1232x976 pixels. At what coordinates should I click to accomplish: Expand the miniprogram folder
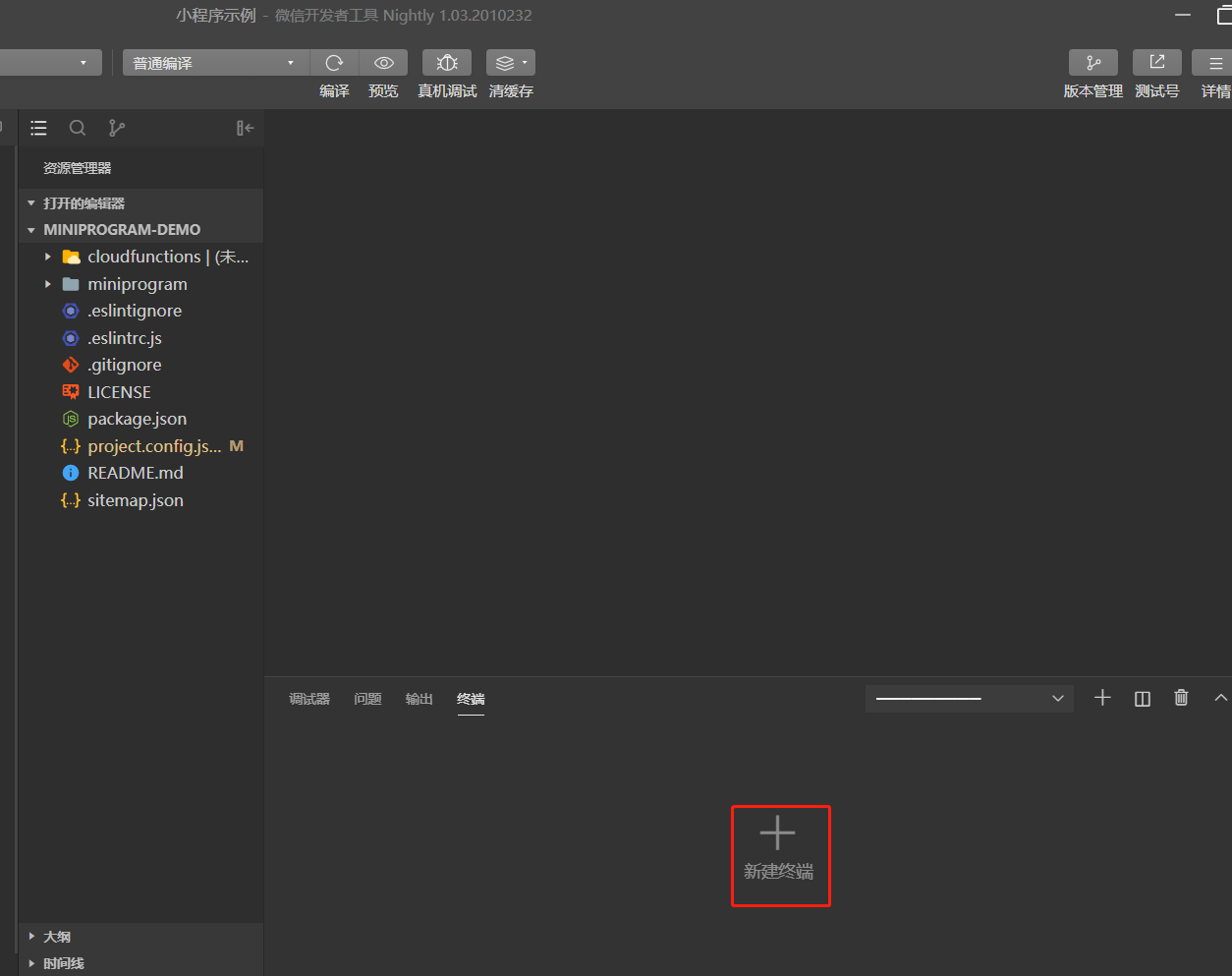pos(48,284)
